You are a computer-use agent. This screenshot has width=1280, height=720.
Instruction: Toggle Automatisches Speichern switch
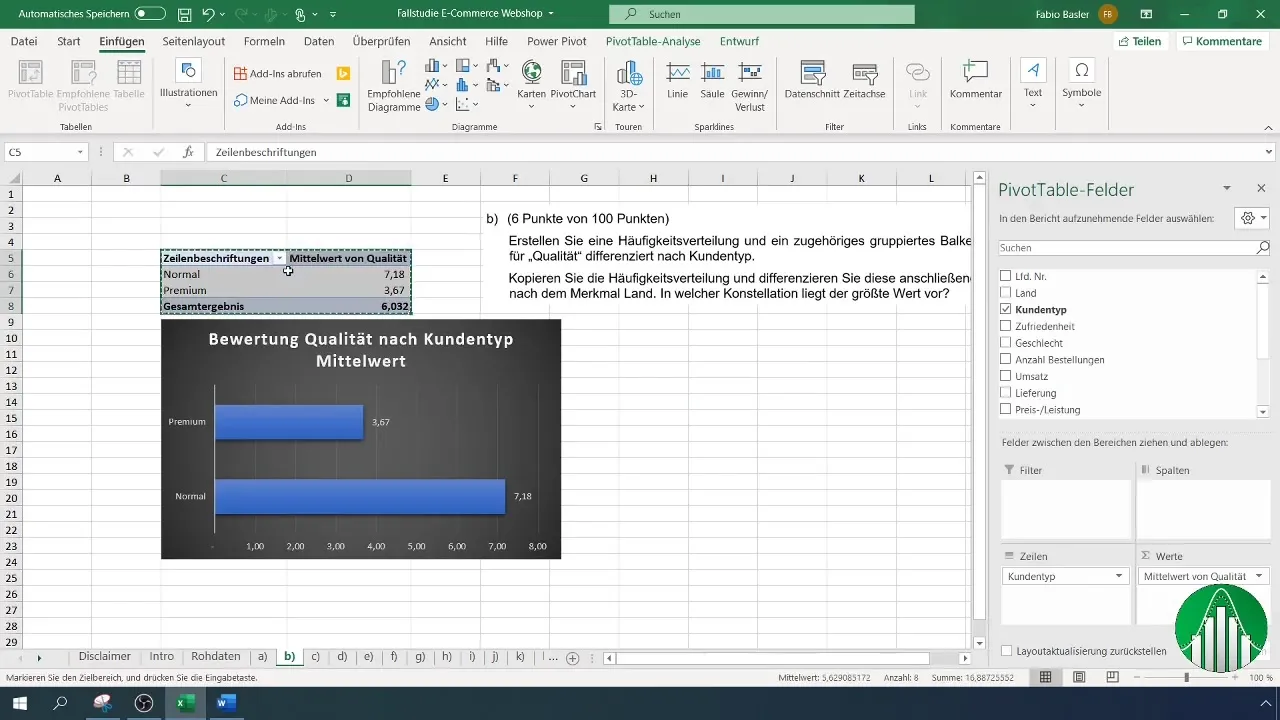(150, 15)
